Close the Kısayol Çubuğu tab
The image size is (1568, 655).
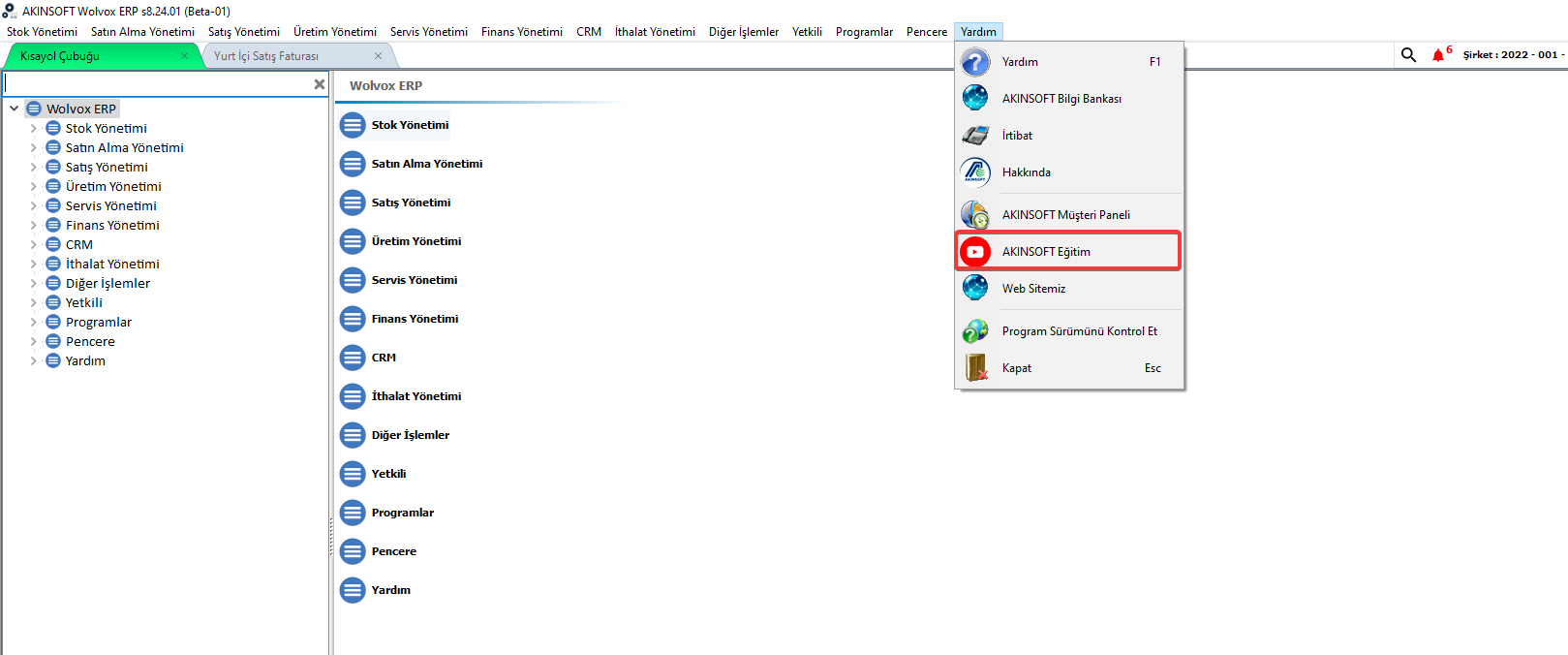pos(184,56)
